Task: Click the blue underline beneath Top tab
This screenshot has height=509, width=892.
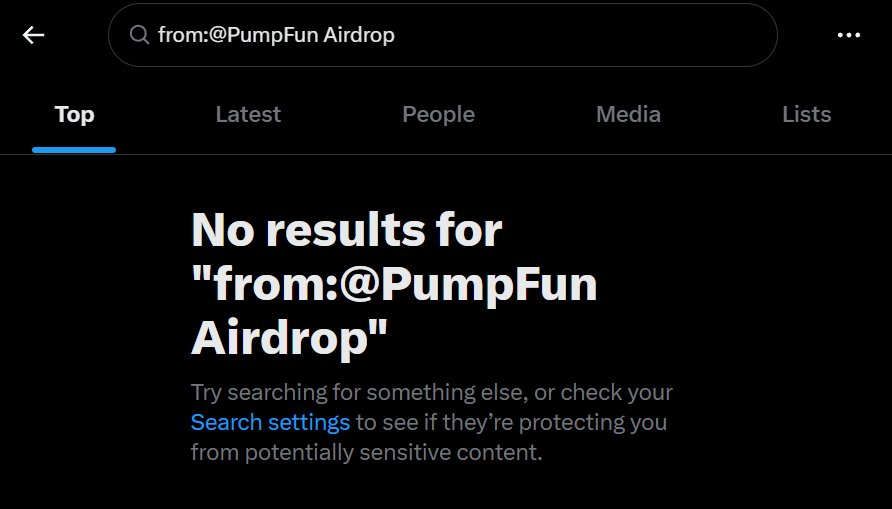Action: coord(74,150)
